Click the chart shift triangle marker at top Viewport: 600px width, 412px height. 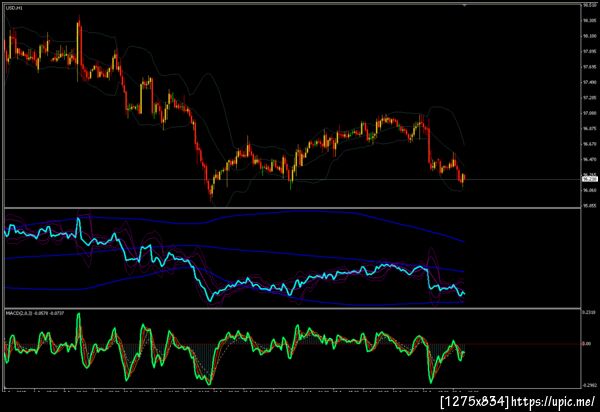465,5
